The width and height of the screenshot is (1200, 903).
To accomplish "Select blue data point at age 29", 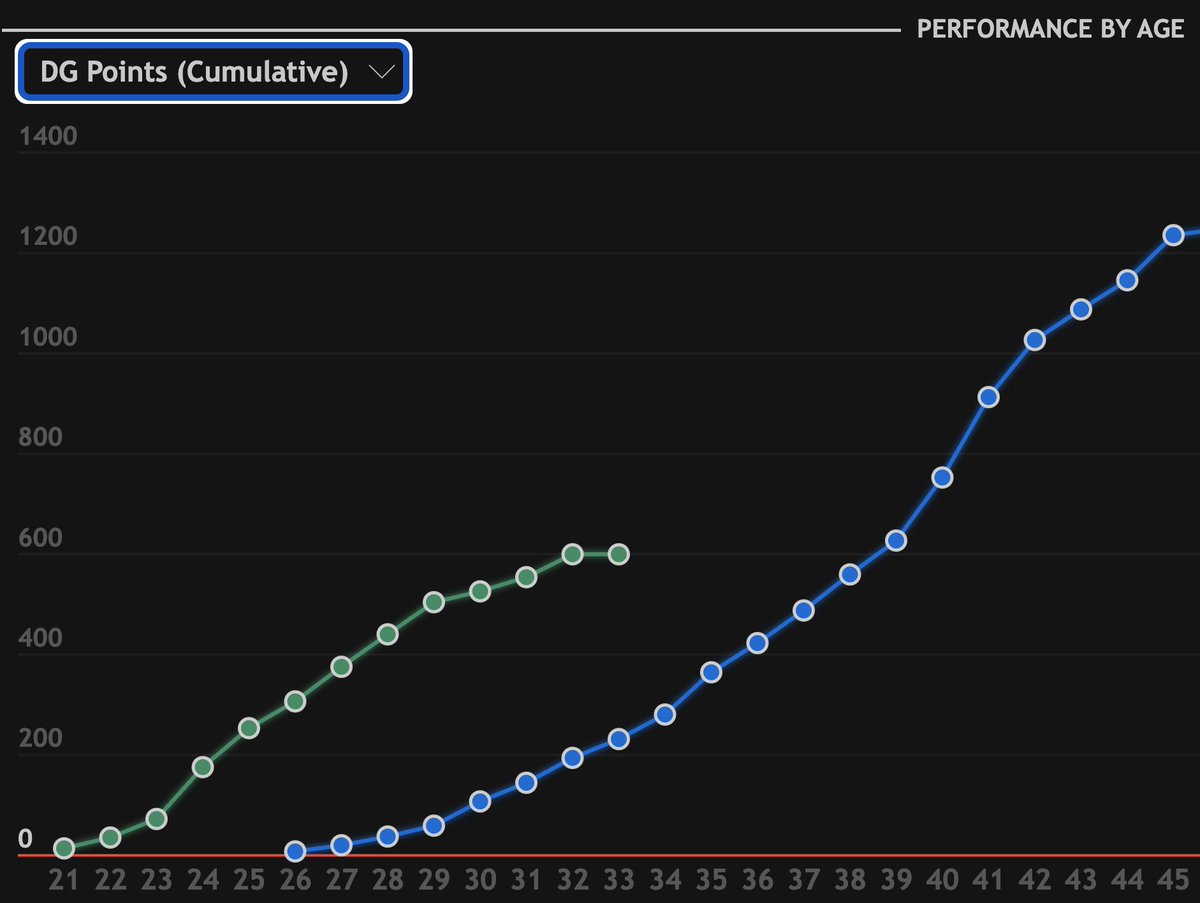I will 434,826.
